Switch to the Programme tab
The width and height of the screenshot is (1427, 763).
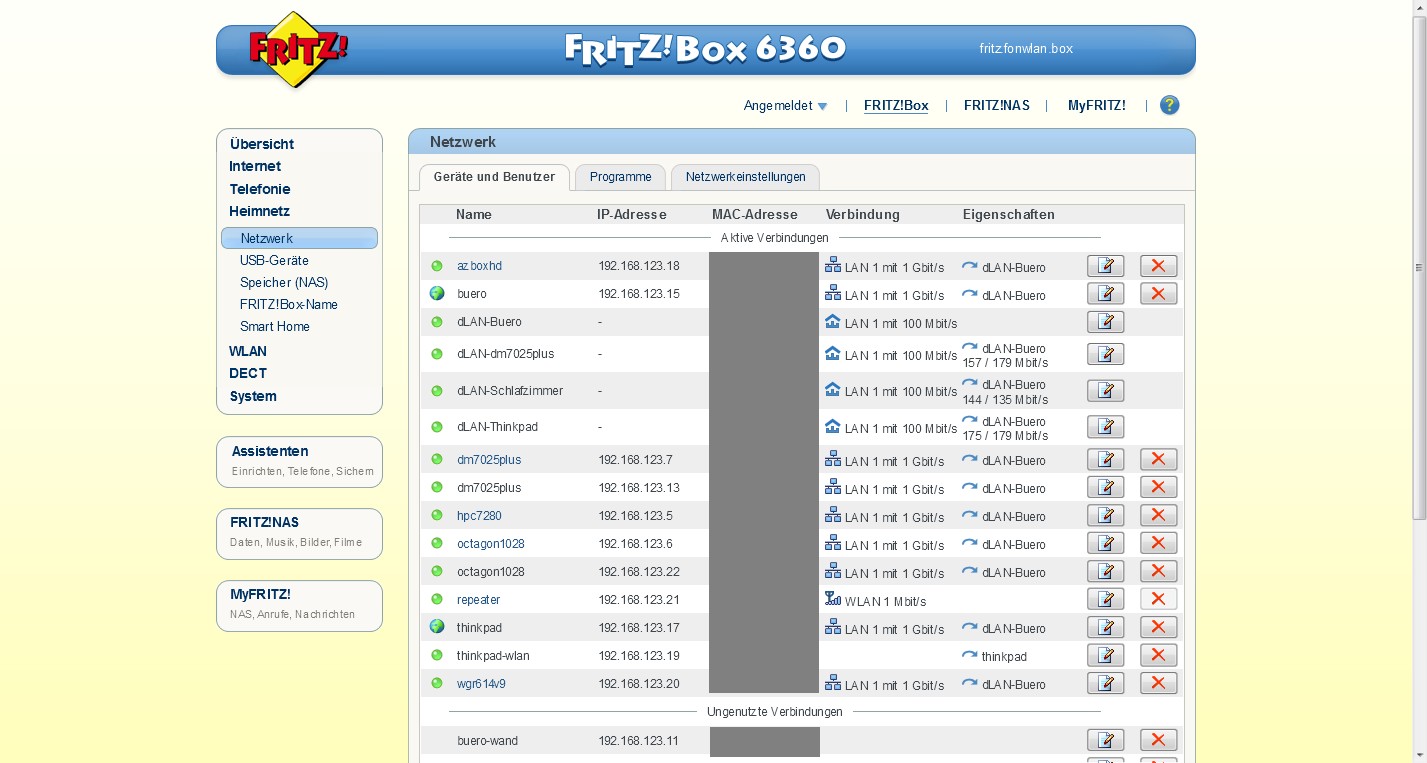[x=620, y=177]
